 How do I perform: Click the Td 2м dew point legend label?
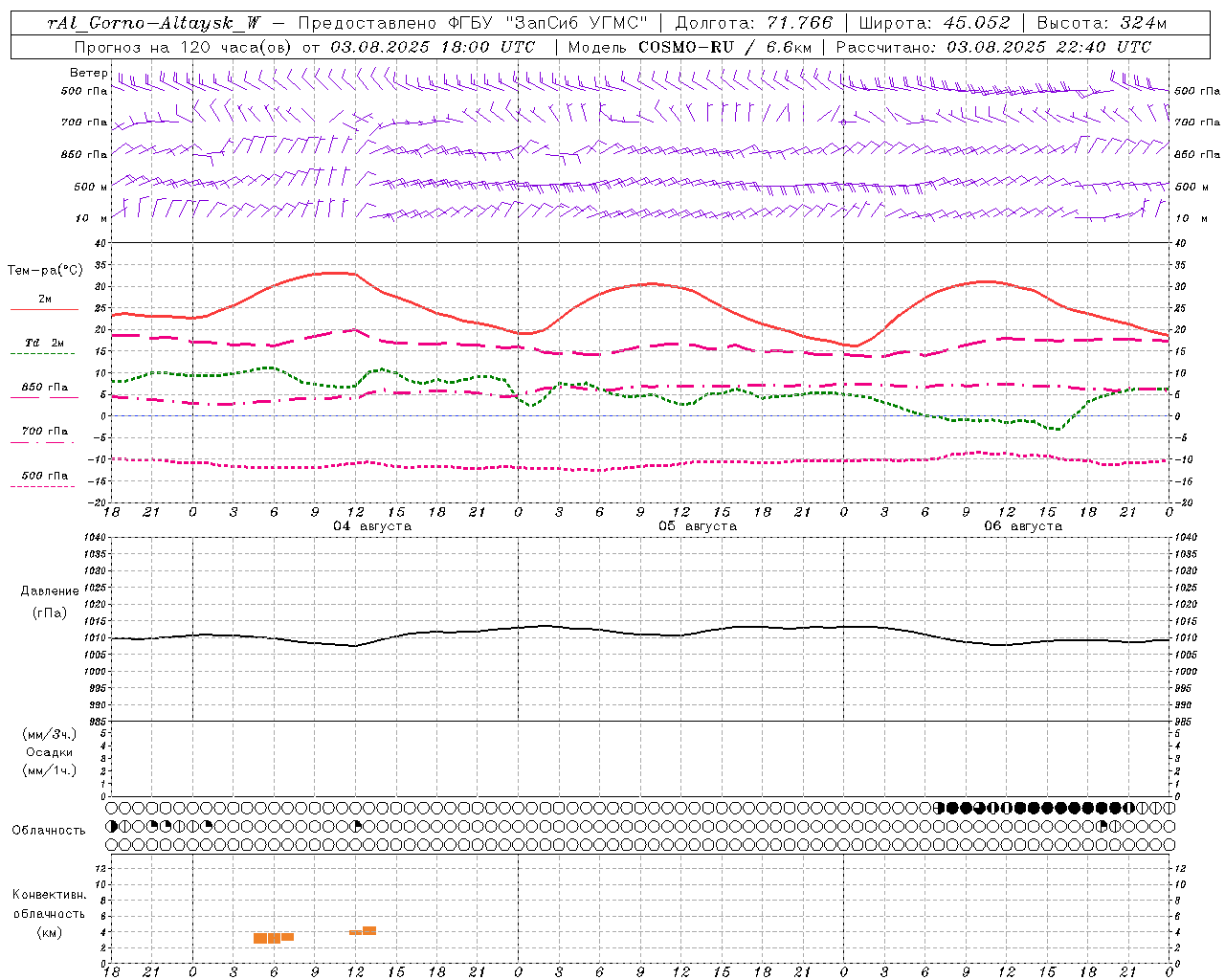(x=45, y=343)
